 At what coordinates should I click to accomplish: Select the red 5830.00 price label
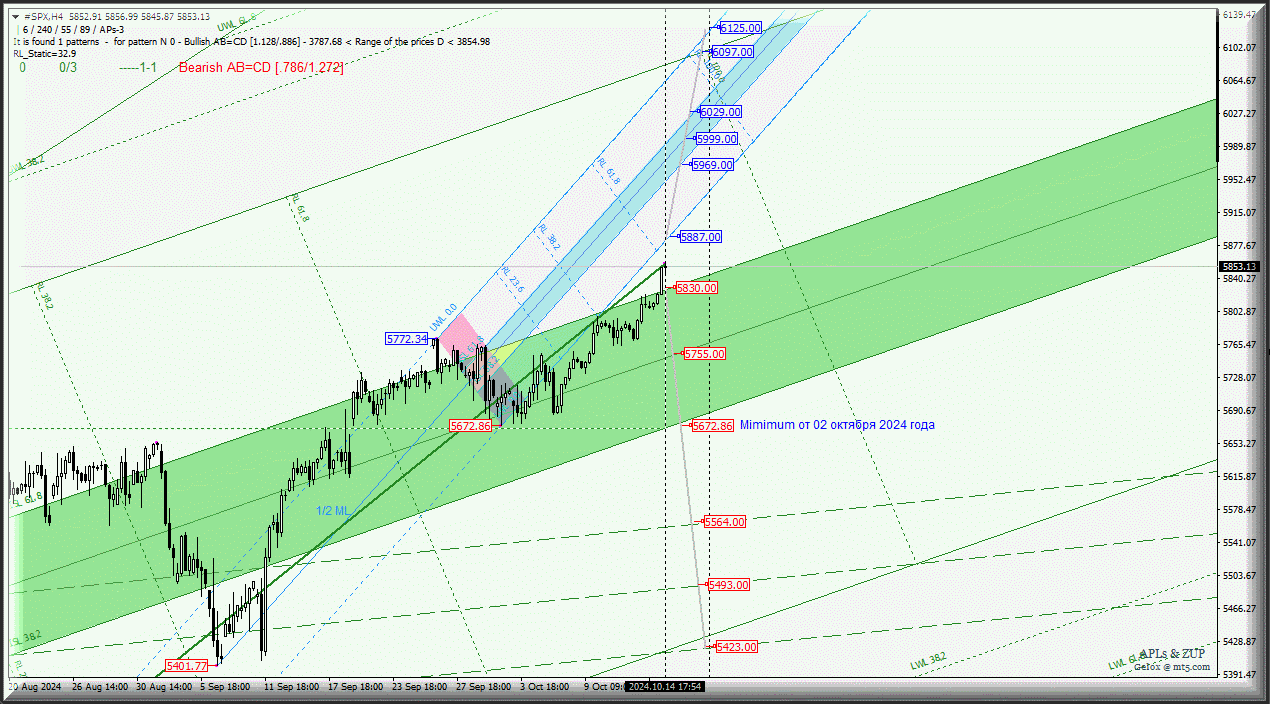tap(696, 288)
